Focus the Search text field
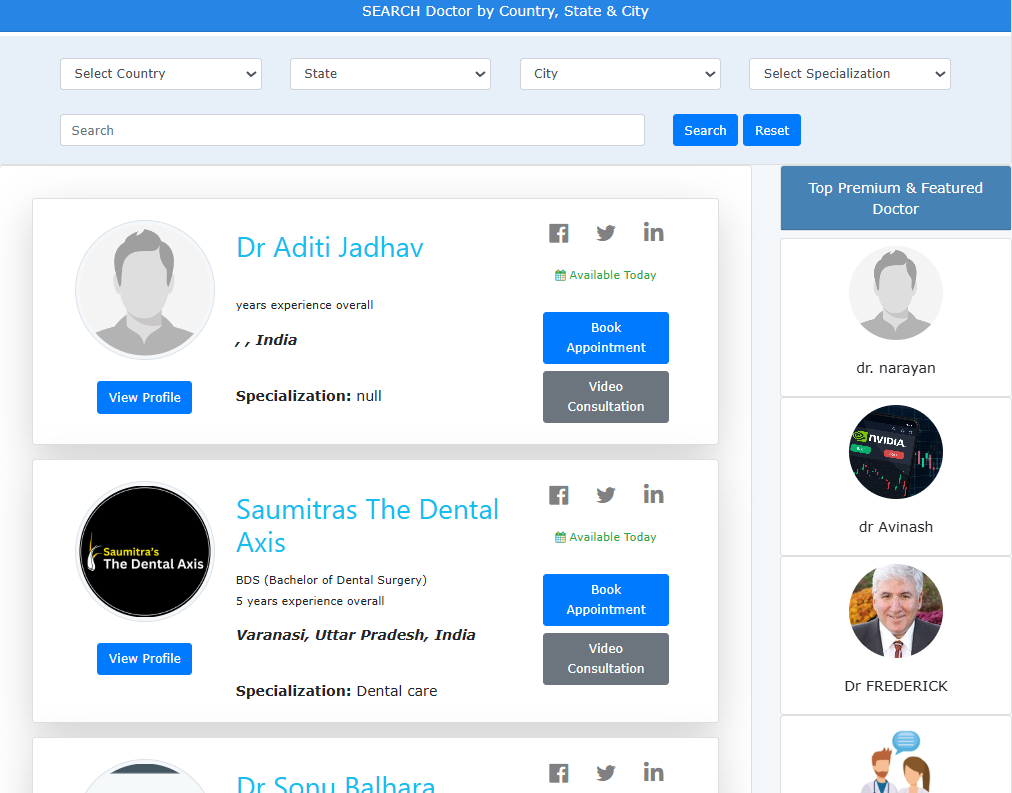The height and width of the screenshot is (793, 1012). 352,130
